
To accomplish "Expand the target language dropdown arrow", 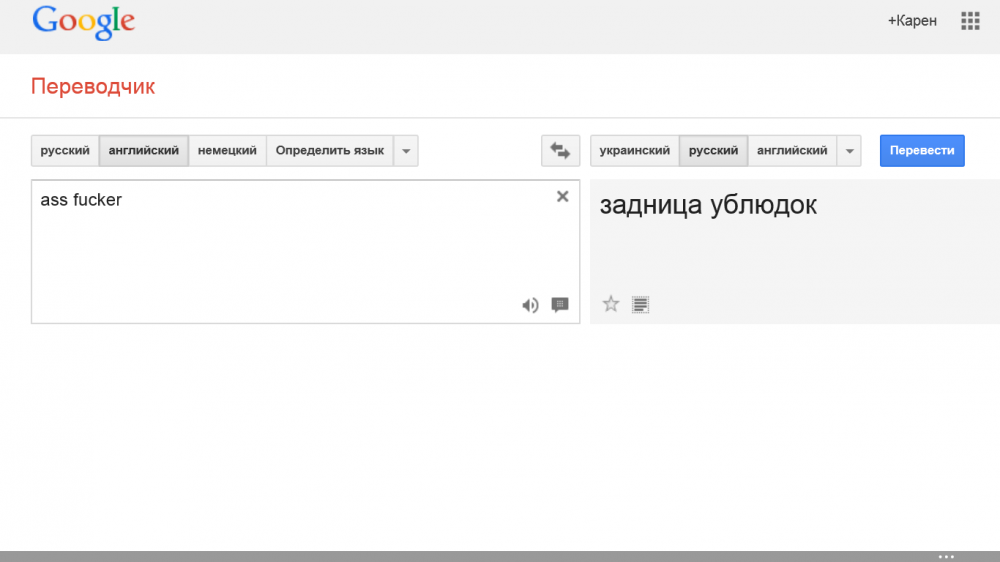I will point(849,151).
